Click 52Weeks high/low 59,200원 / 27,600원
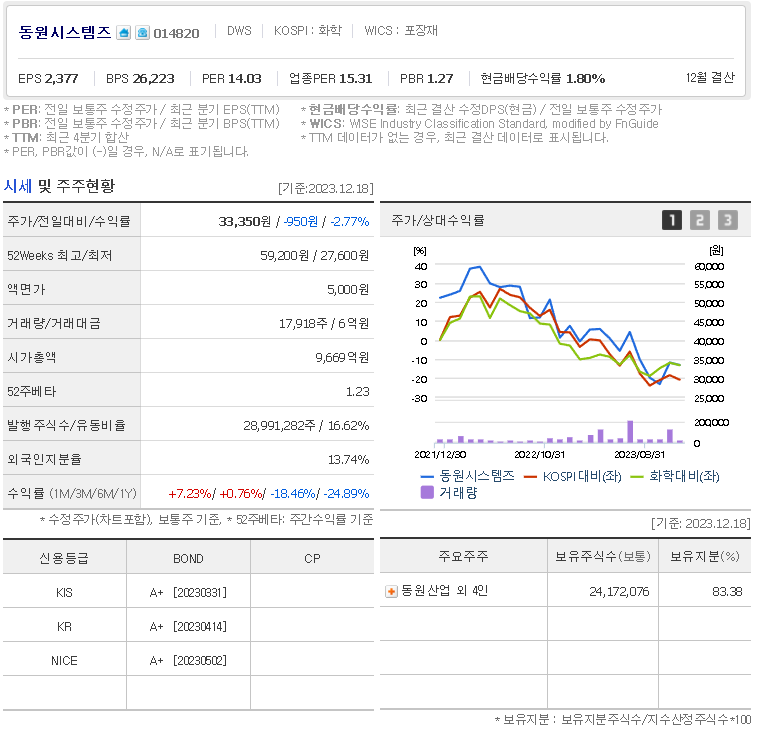 (314, 255)
